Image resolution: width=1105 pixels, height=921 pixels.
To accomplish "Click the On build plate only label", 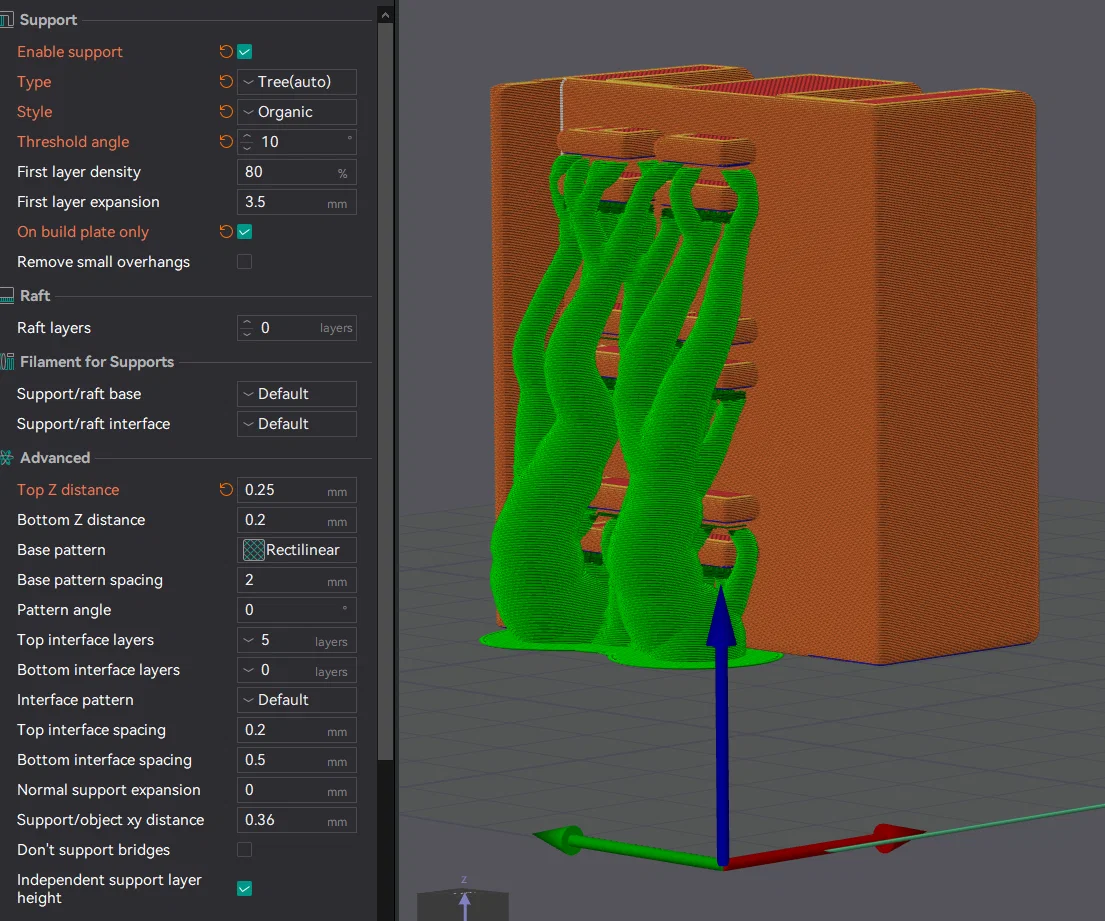I will point(83,232).
